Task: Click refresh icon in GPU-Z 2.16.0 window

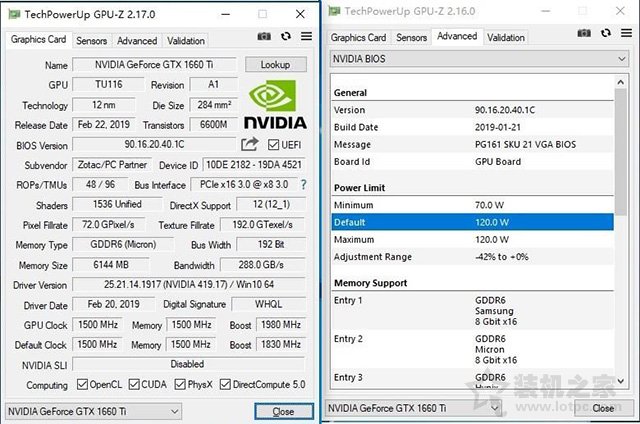Action: tap(606, 33)
